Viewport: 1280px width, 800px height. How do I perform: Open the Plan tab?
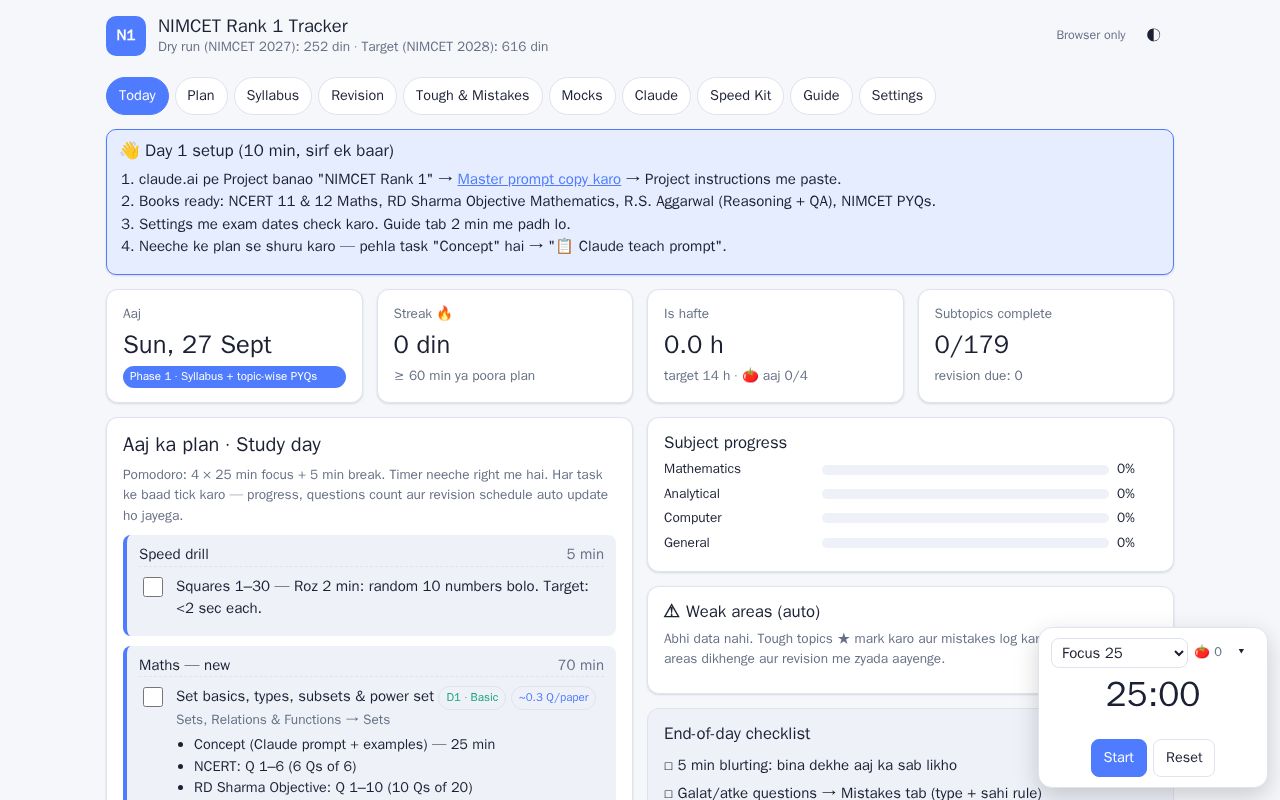[201, 96]
